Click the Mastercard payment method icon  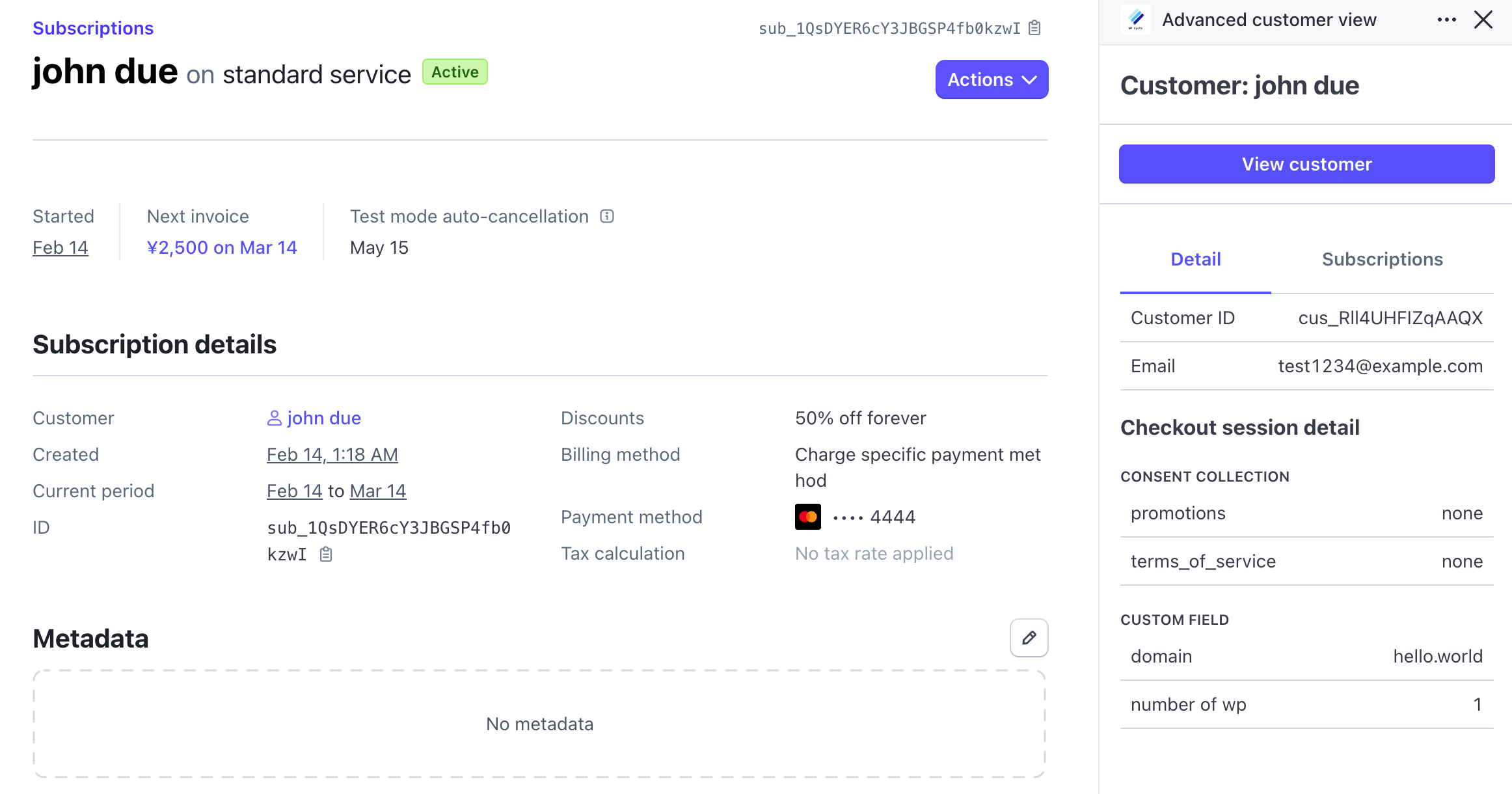point(807,517)
